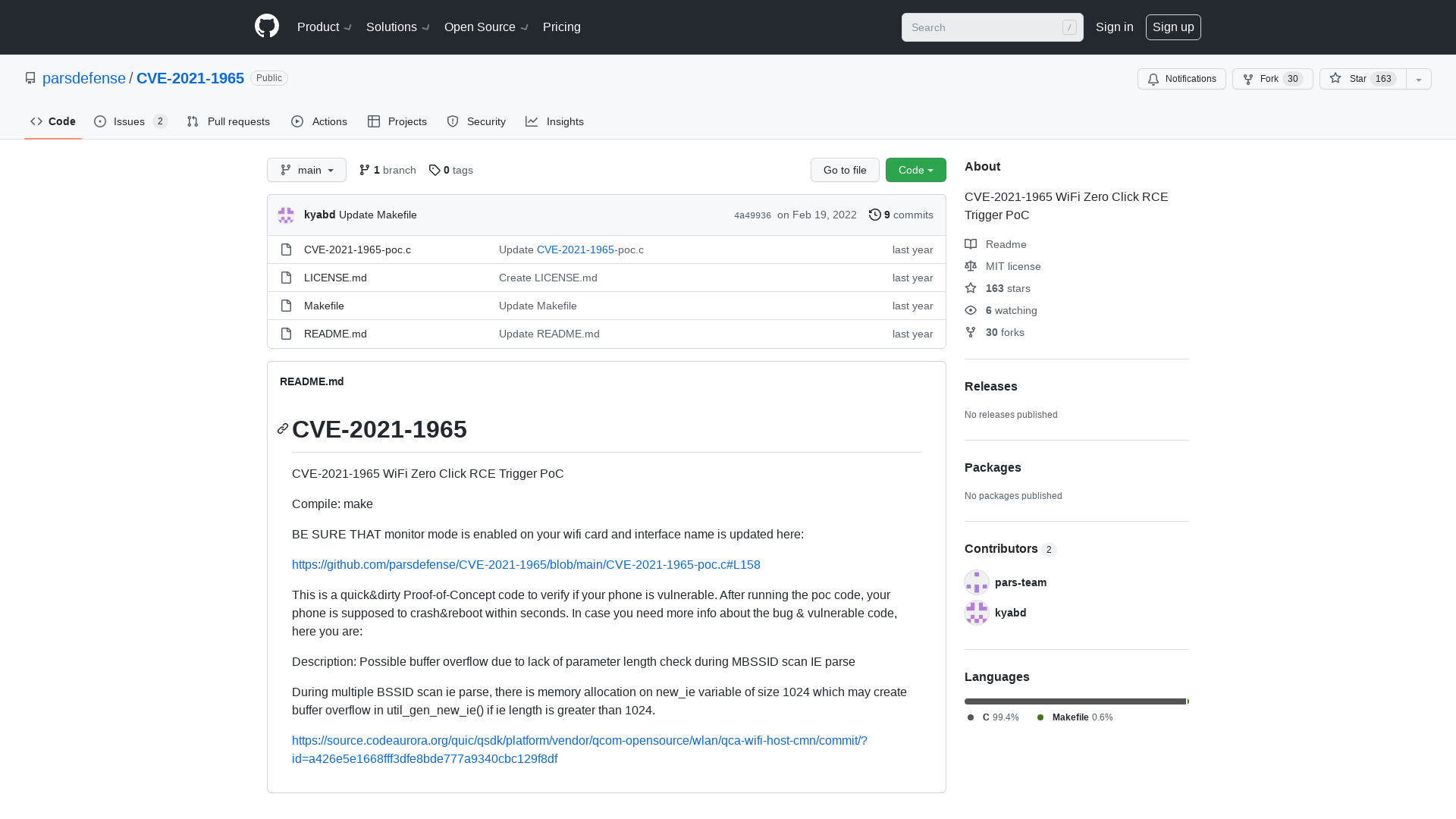Image resolution: width=1456 pixels, height=819 pixels.
Task: Select the Makefile 0.6% language link
Action: click(1075, 717)
